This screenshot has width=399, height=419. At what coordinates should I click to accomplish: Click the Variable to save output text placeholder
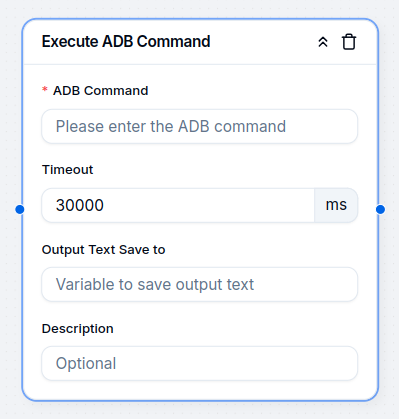pyautogui.click(x=155, y=284)
